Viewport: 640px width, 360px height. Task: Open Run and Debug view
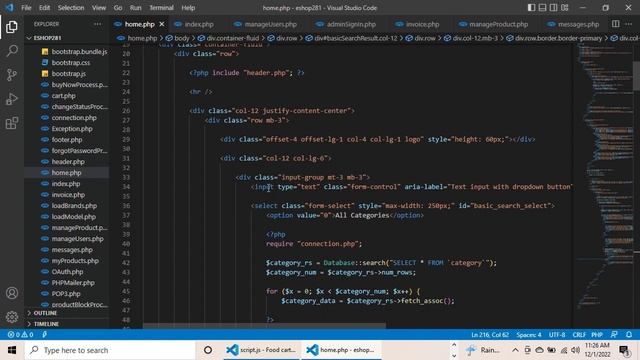(x=12, y=99)
